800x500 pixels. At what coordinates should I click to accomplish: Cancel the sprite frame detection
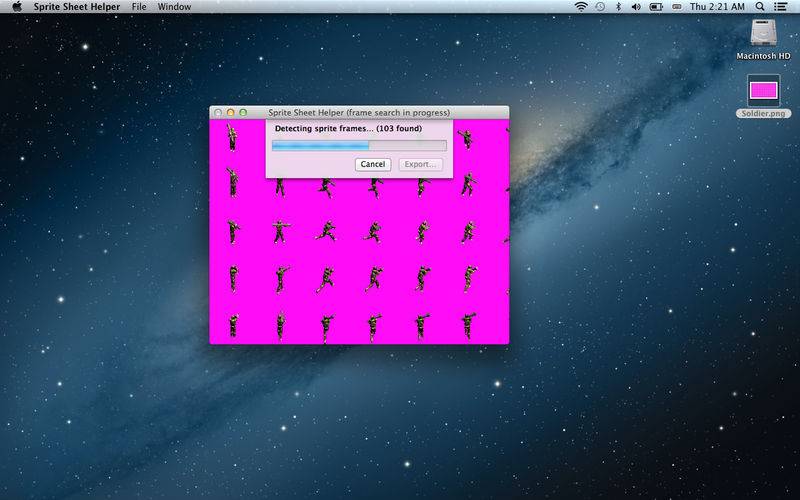[x=373, y=164]
